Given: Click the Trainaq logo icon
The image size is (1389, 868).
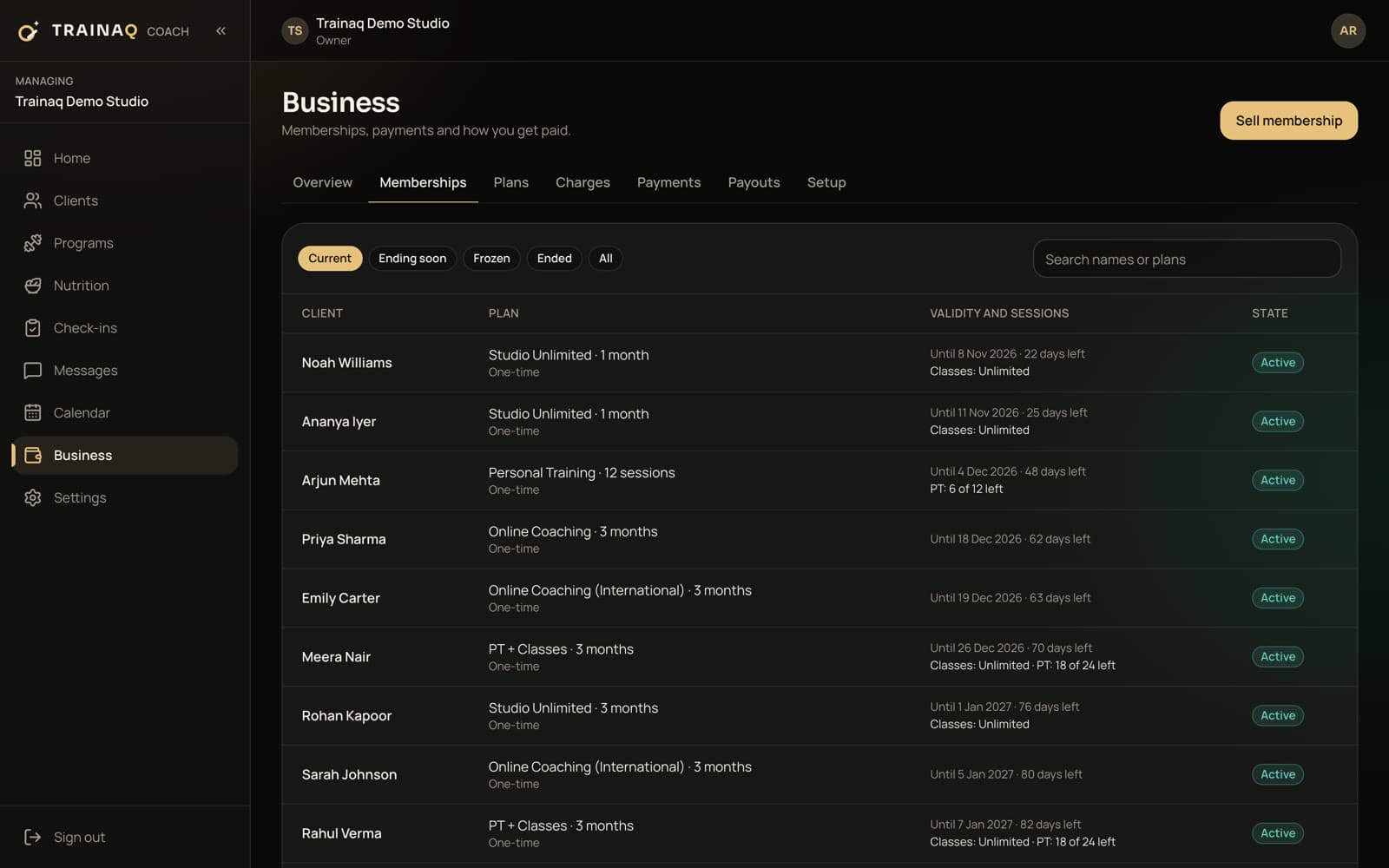Looking at the screenshot, I should point(29,31).
